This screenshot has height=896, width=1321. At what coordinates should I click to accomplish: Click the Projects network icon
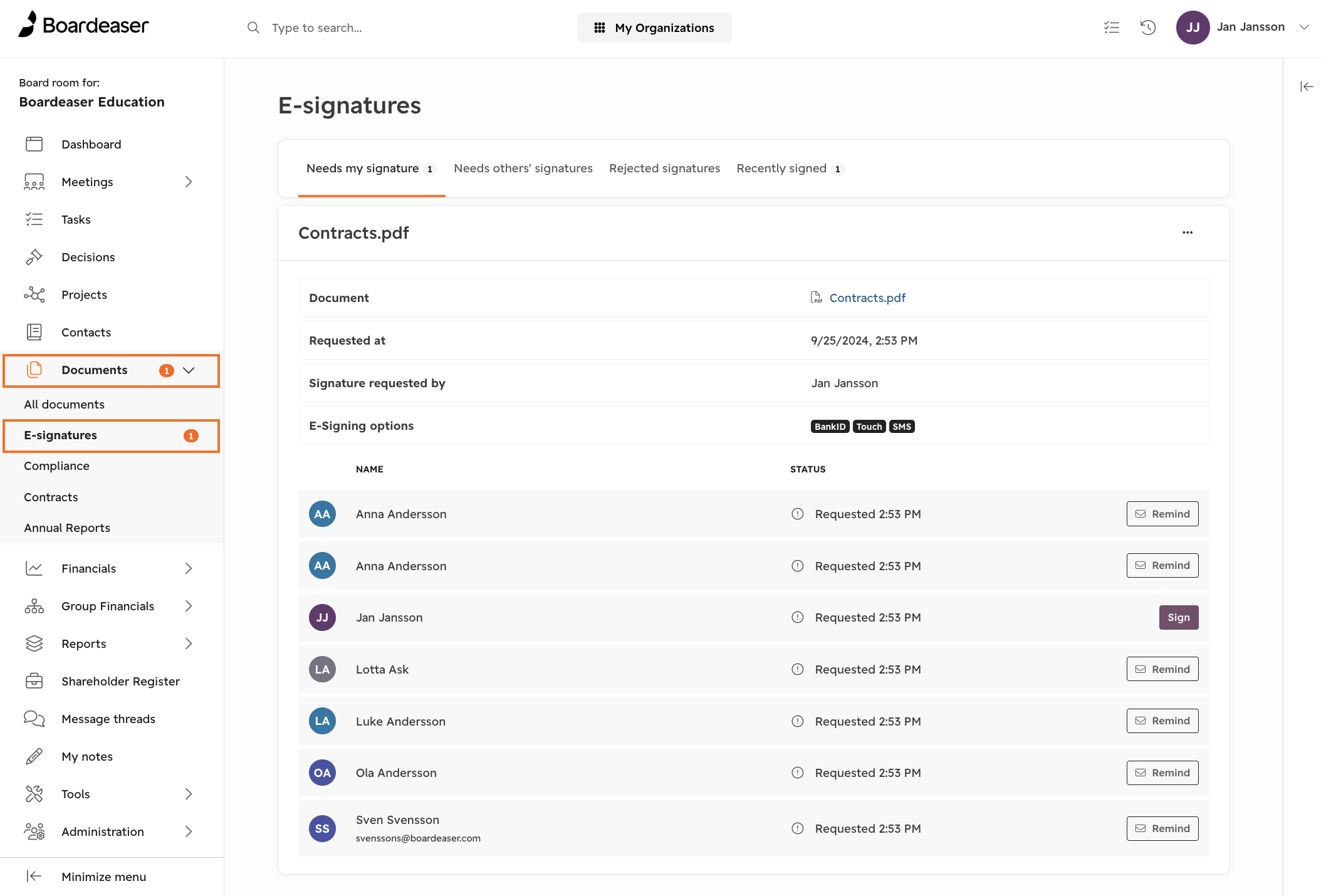pos(34,294)
